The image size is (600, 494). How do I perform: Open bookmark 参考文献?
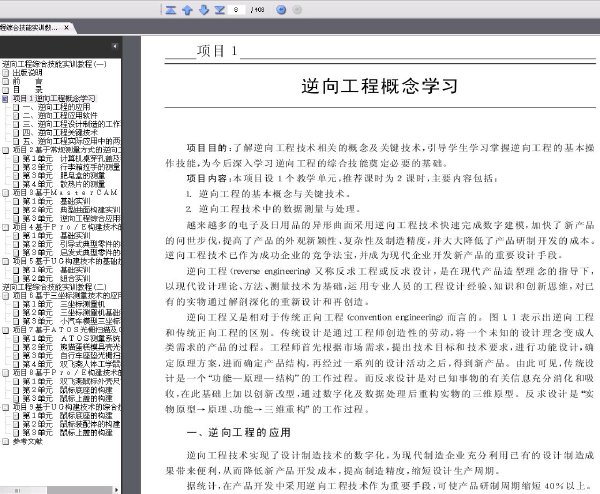point(27,442)
